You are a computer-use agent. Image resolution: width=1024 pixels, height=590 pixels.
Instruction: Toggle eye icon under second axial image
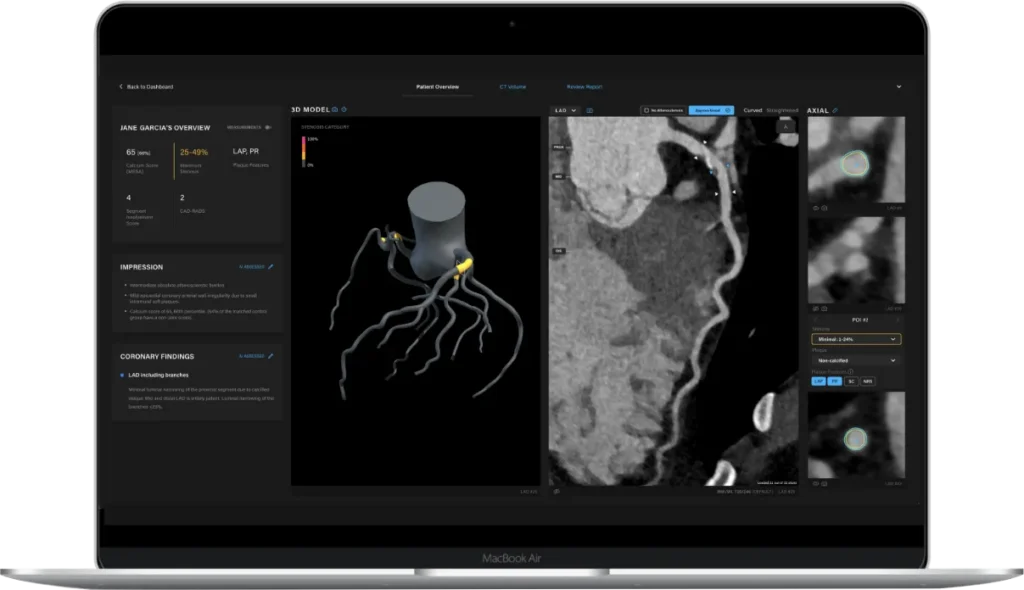816,308
